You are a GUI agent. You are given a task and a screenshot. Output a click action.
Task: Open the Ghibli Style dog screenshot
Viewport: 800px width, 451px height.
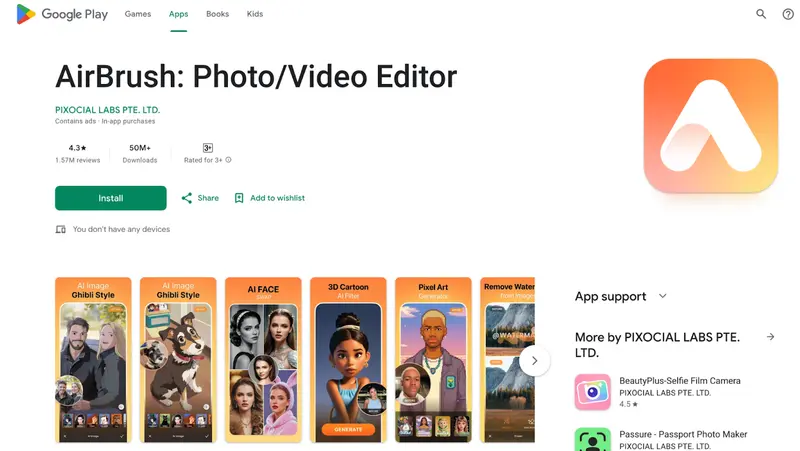coord(178,360)
